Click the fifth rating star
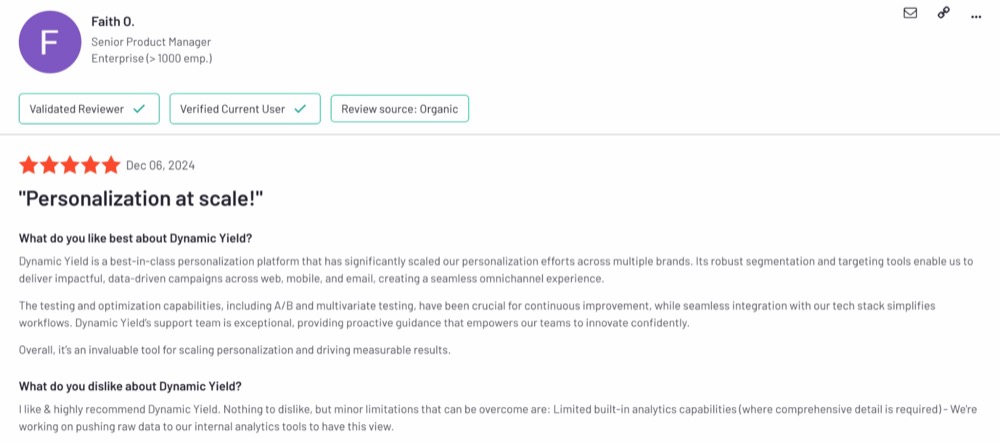The height and width of the screenshot is (444, 1000). (x=111, y=165)
